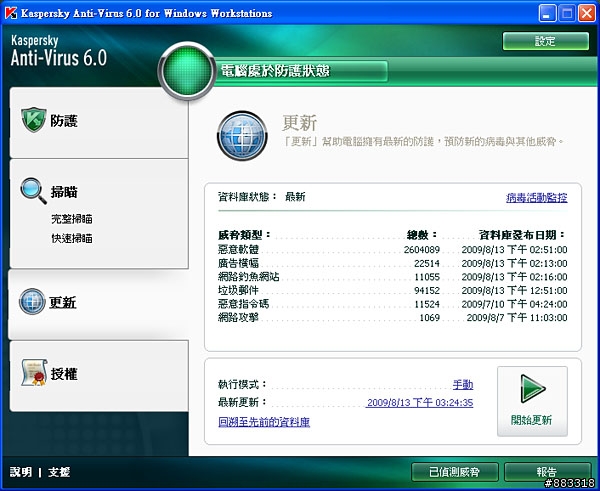Click the large globe icon beside 更新 heading
This screenshot has width=600, height=491.
coord(242,136)
